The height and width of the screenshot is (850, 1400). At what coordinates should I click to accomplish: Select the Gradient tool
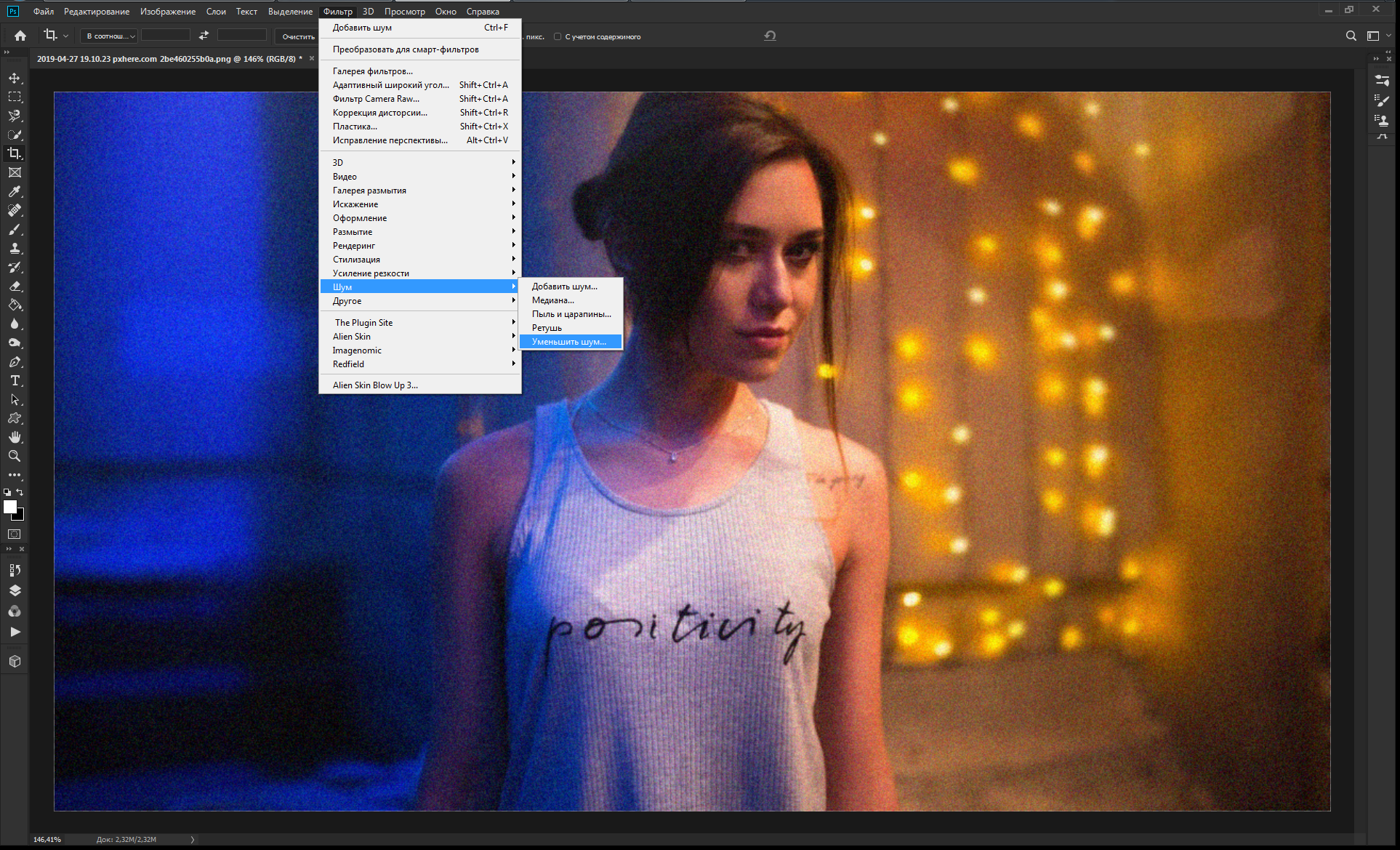tap(14, 305)
